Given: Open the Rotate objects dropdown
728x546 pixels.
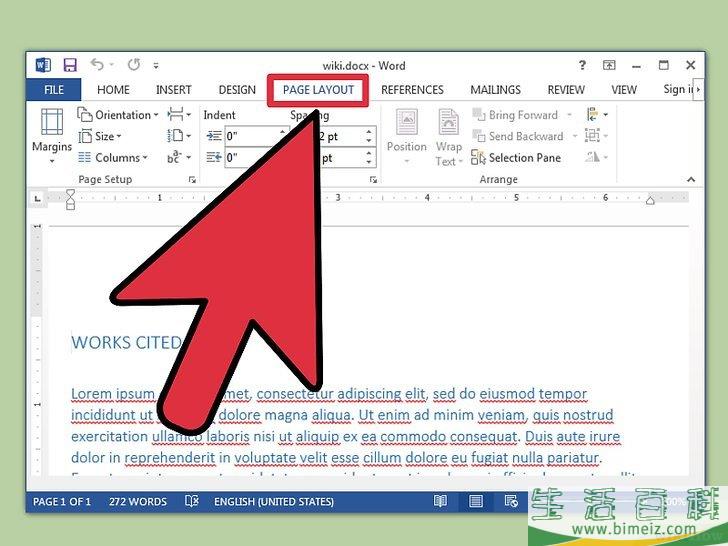Looking at the screenshot, I should [x=597, y=157].
